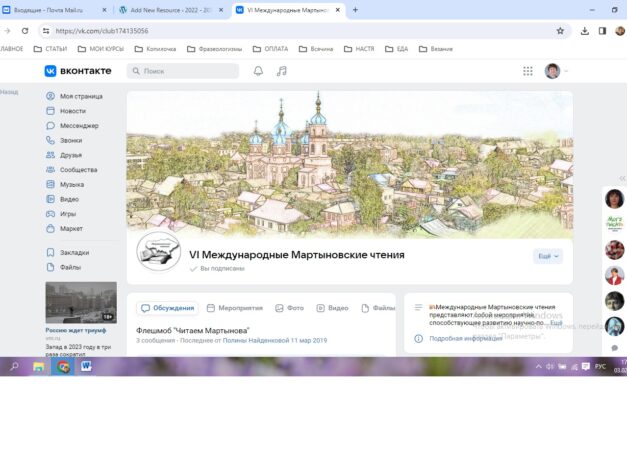Screen dimensions: 627x470
Task: Open the Вы подписаны subscription menu
Action: click(221, 269)
